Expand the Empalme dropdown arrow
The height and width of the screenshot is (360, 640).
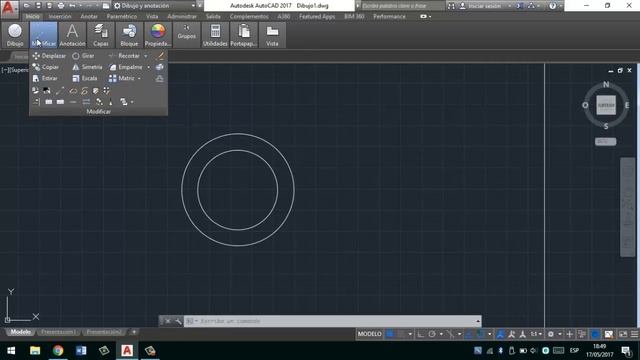149,67
